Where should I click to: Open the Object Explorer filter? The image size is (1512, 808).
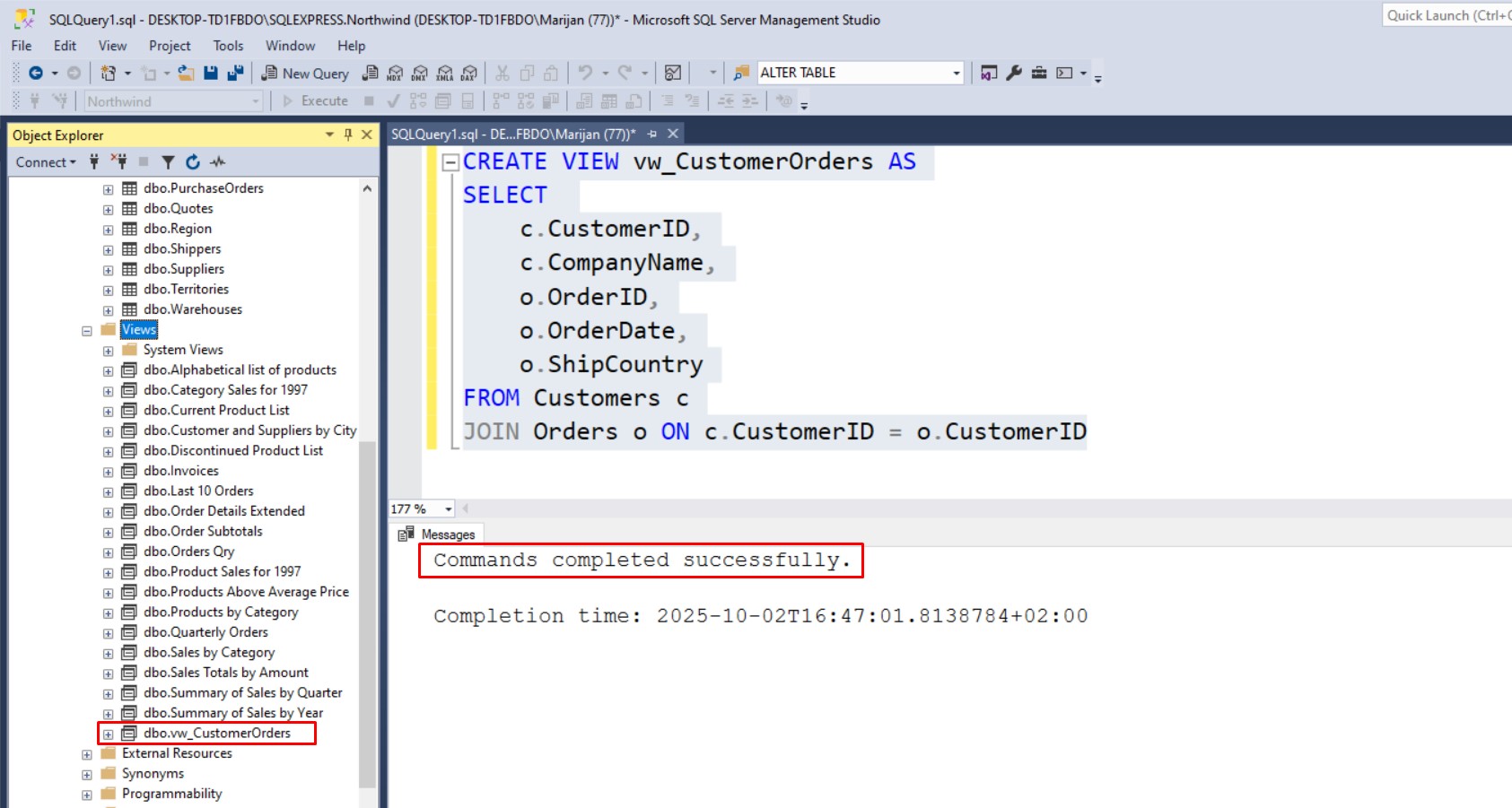click(x=168, y=162)
